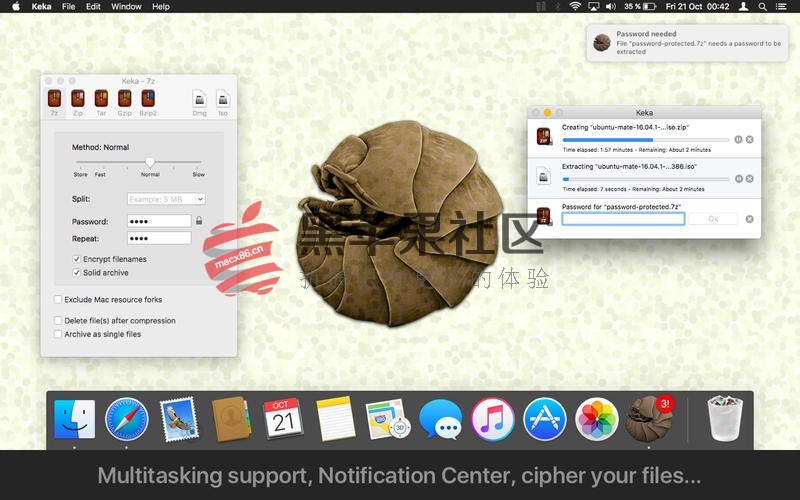800x500 pixels.
Task: Click the Password needed notification
Action: pos(687,43)
